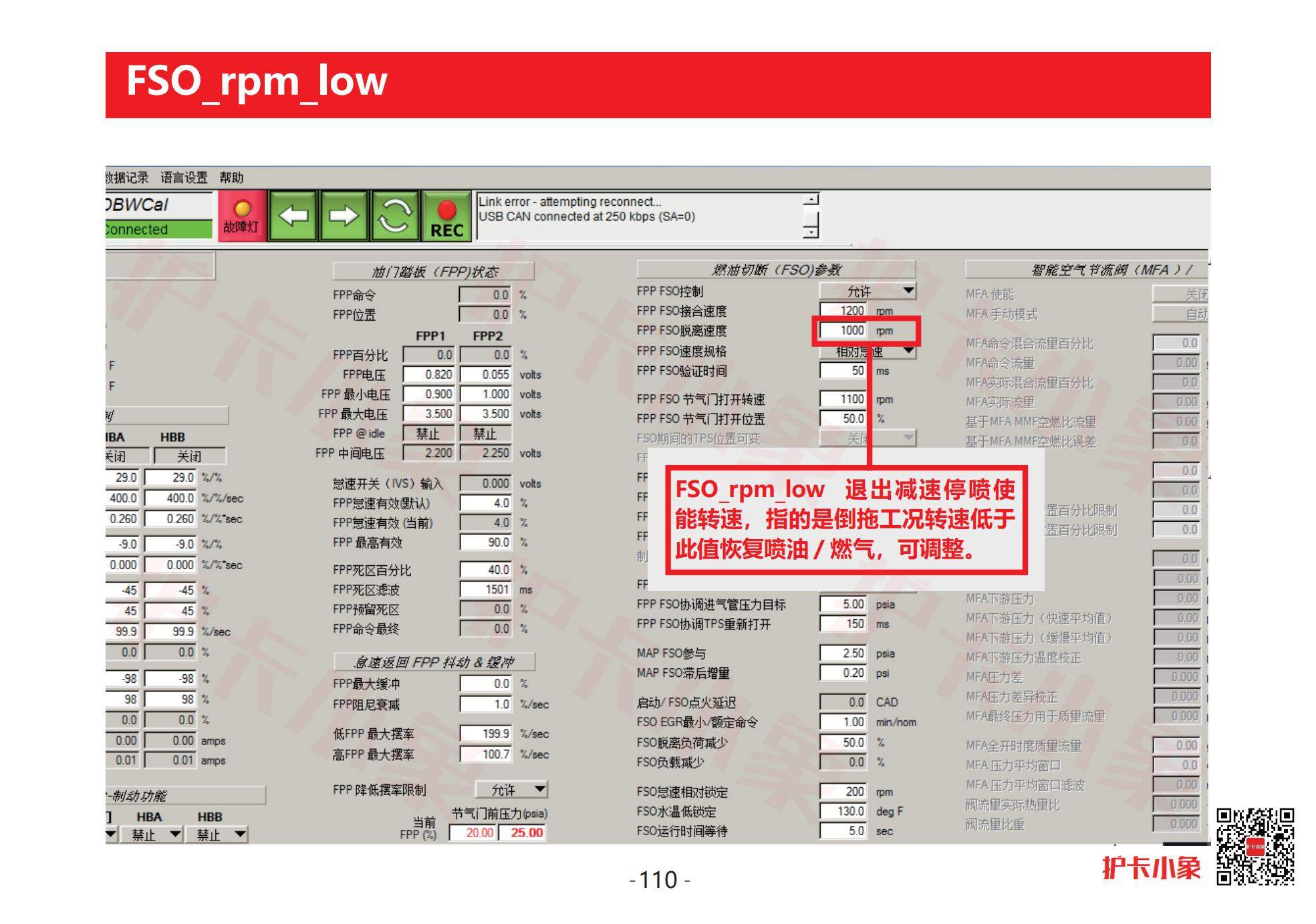The width and height of the screenshot is (1316, 924).
Task: Select the FPP2 中间电压 field
Action: click(x=486, y=453)
